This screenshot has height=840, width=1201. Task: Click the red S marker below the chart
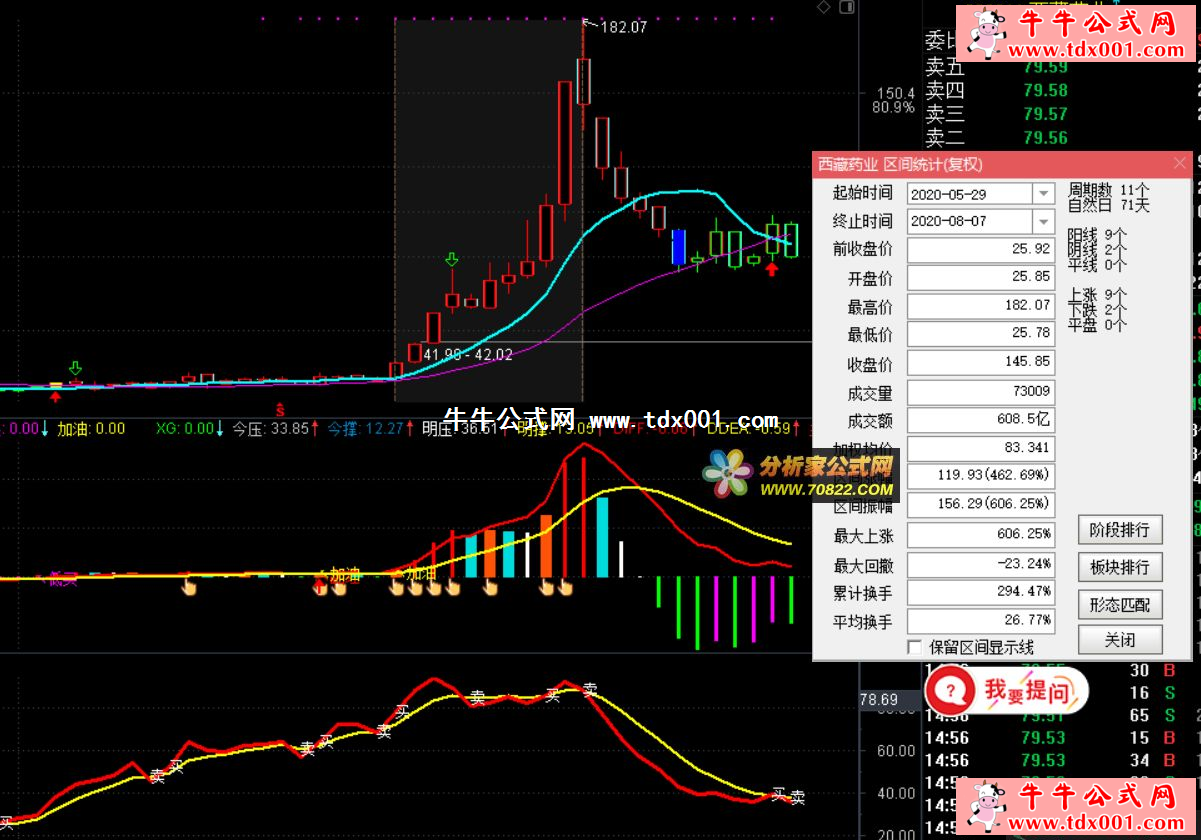[281, 410]
